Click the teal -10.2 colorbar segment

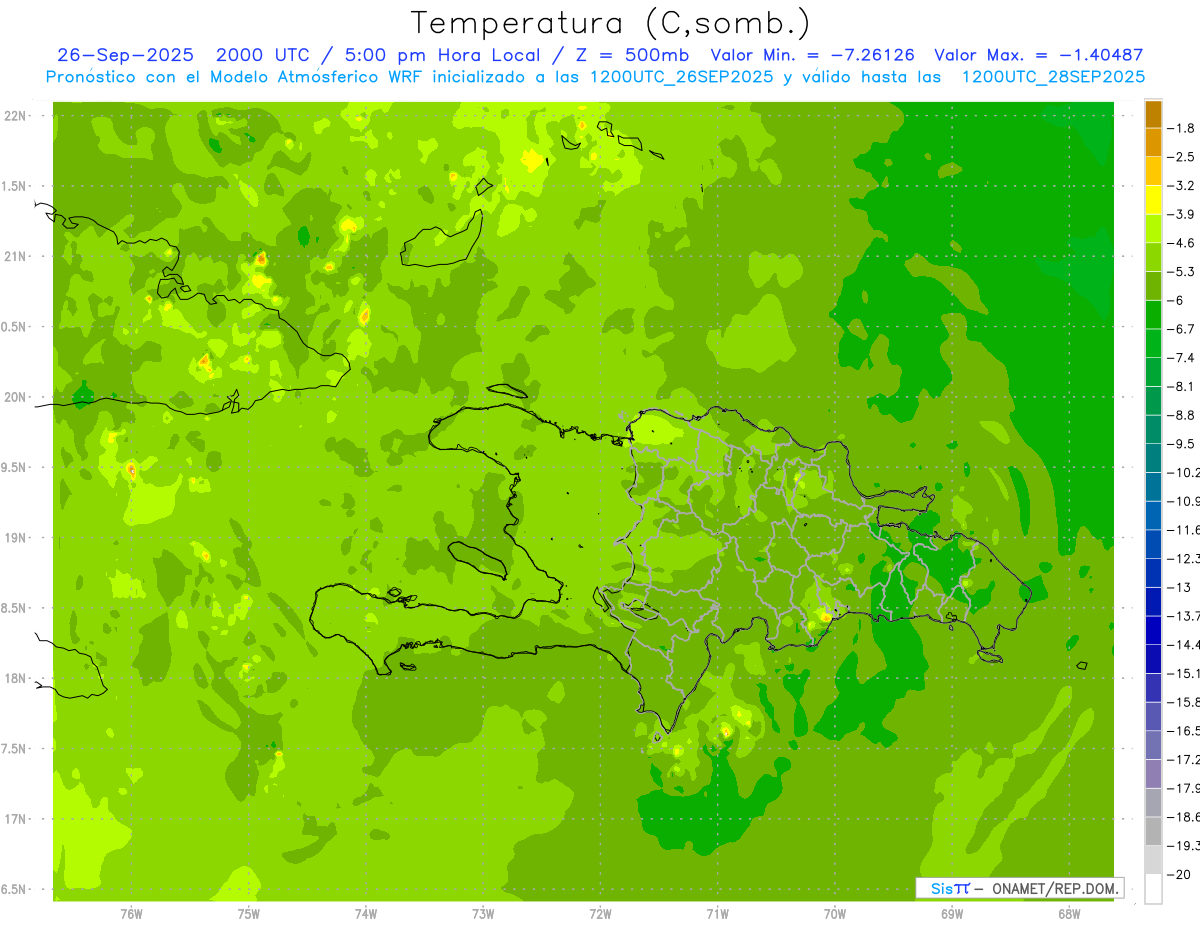[x=1153, y=458]
